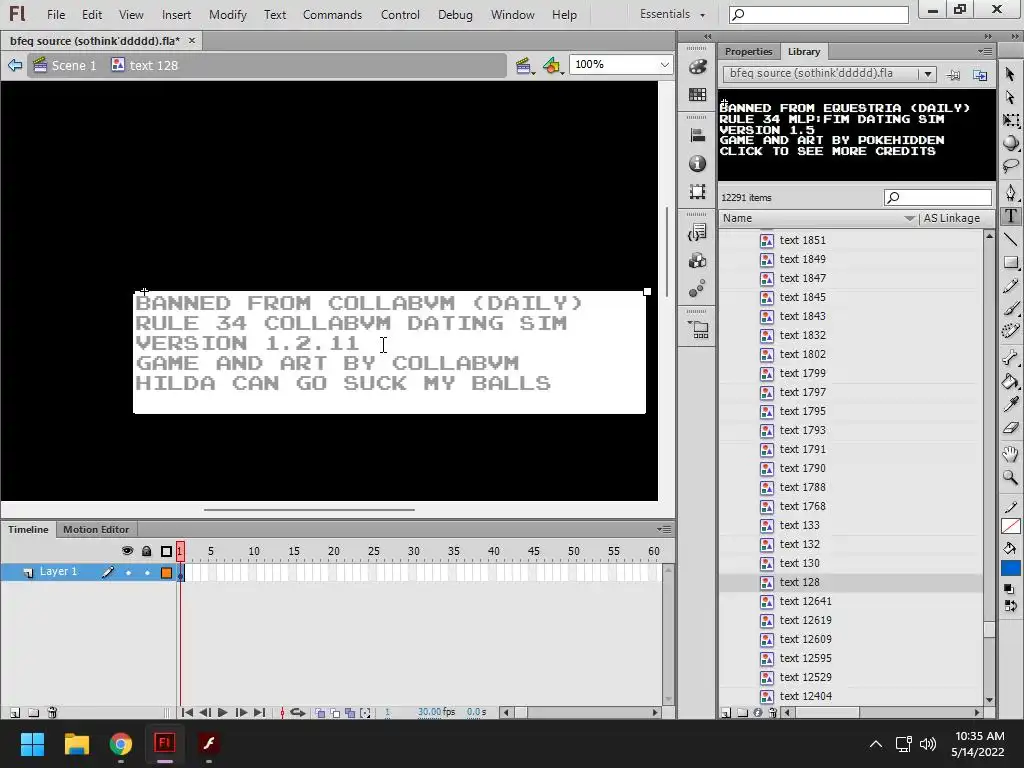Viewport: 1024px width, 768px height.
Task: Open the Color panel palette icon
Action: tap(697, 67)
